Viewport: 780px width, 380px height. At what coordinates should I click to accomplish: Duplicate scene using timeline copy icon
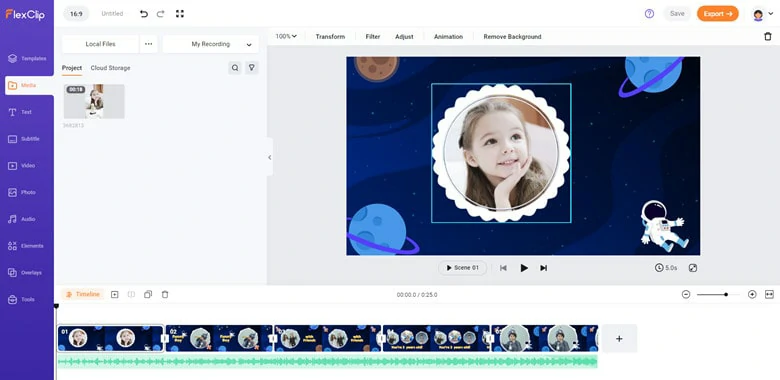(148, 294)
